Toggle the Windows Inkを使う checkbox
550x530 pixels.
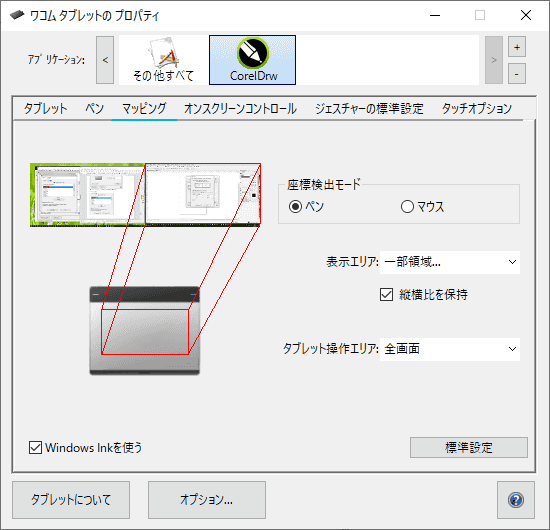[35, 448]
